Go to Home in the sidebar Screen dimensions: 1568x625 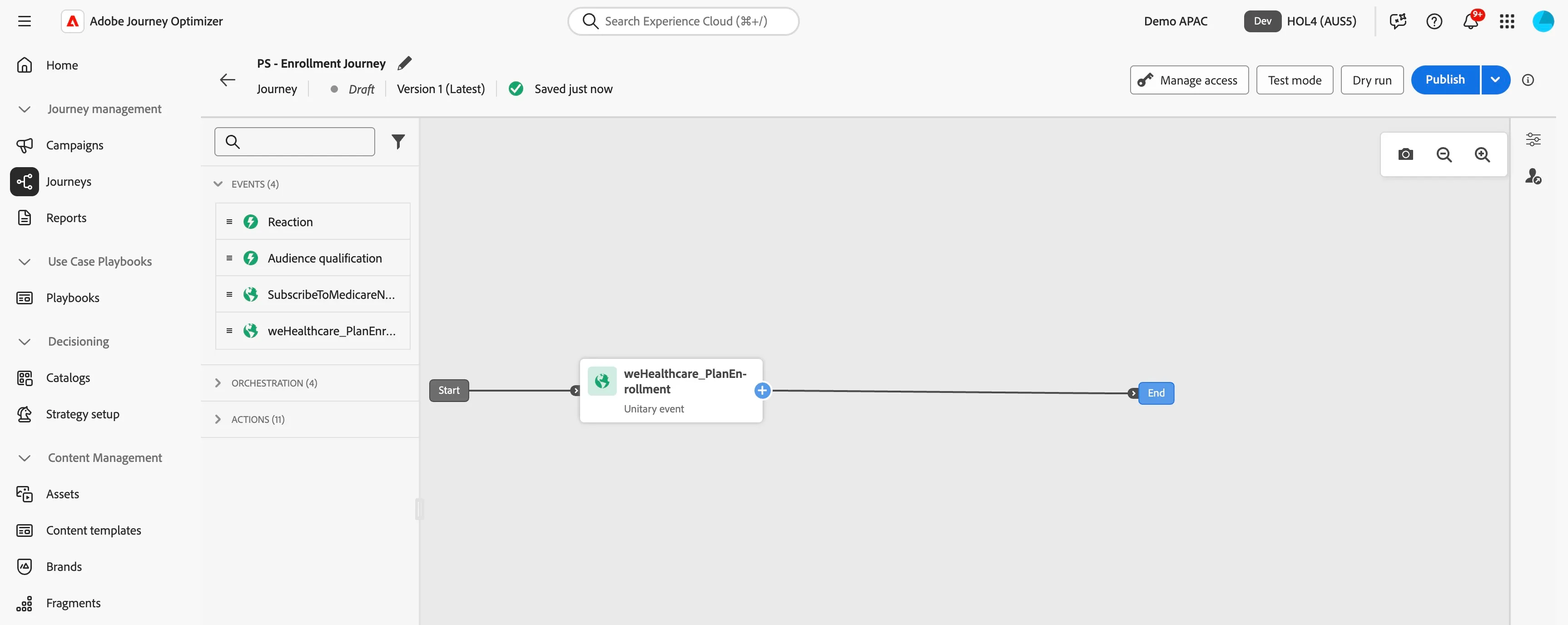[61, 65]
